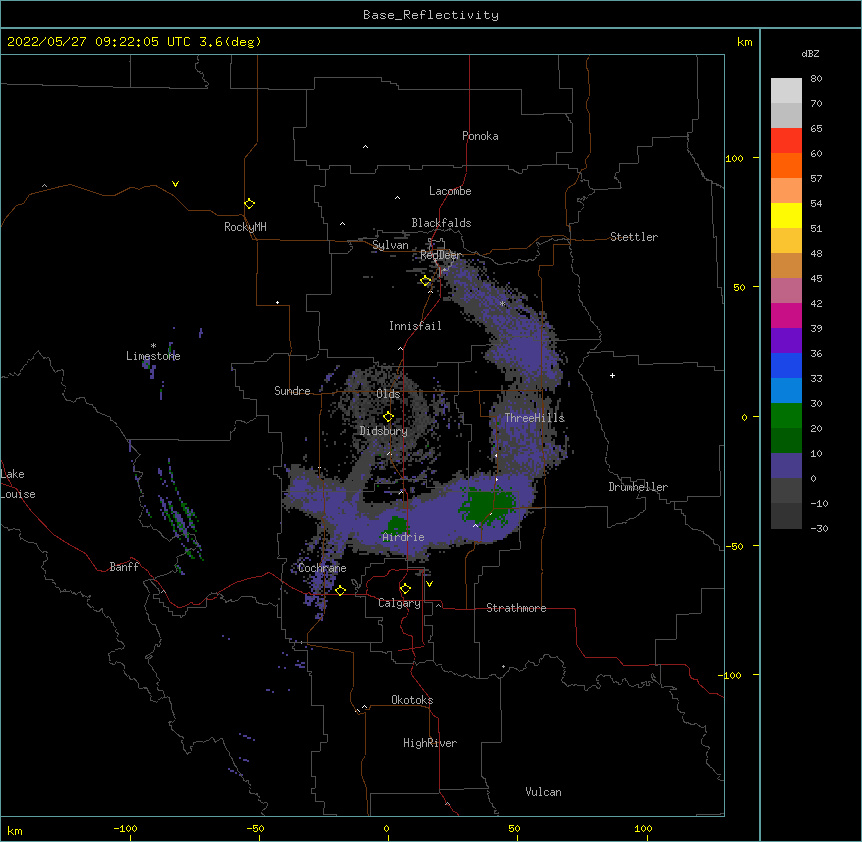Select the ThreeHills map label

pos(534,418)
